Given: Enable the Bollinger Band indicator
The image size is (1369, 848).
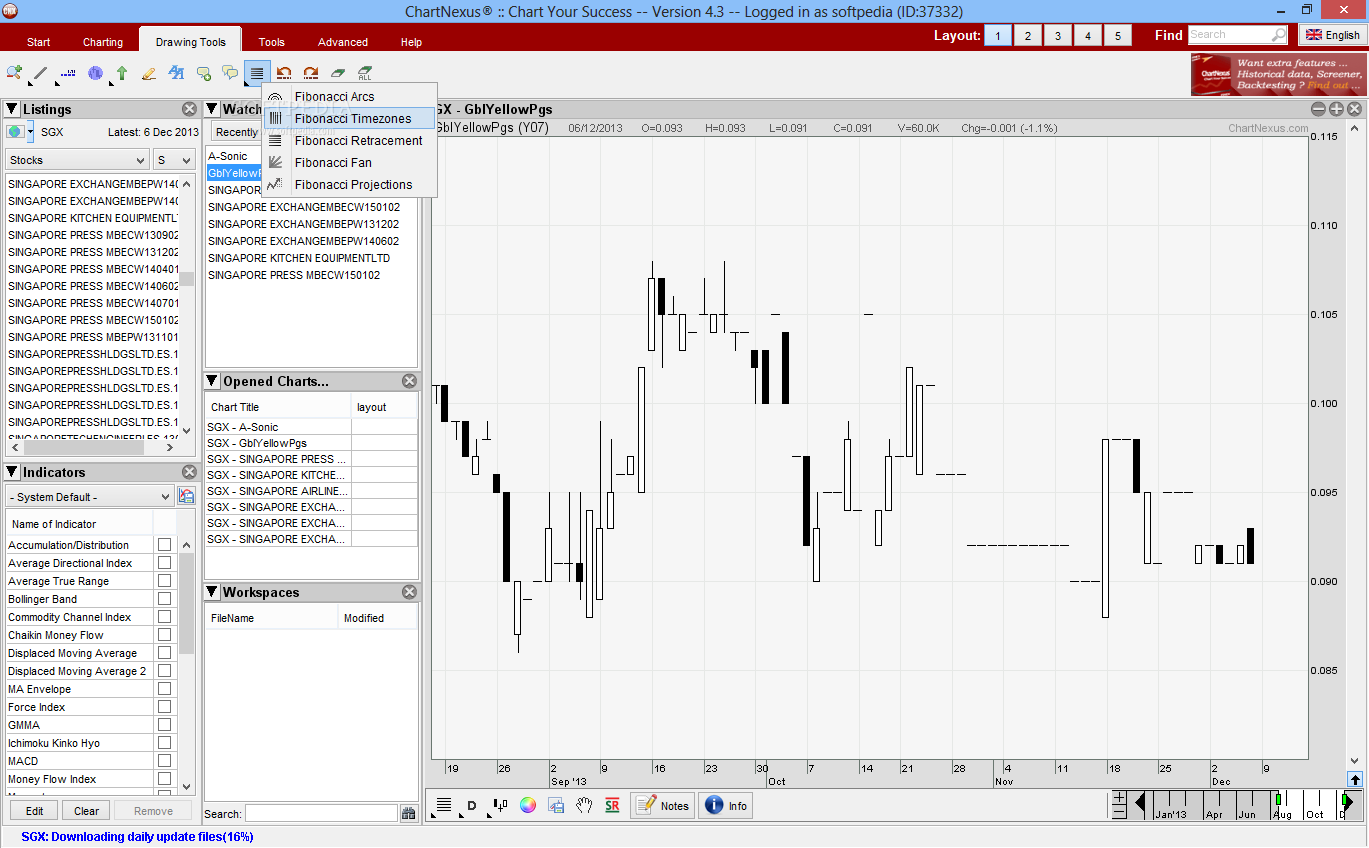Looking at the screenshot, I should 164,599.
